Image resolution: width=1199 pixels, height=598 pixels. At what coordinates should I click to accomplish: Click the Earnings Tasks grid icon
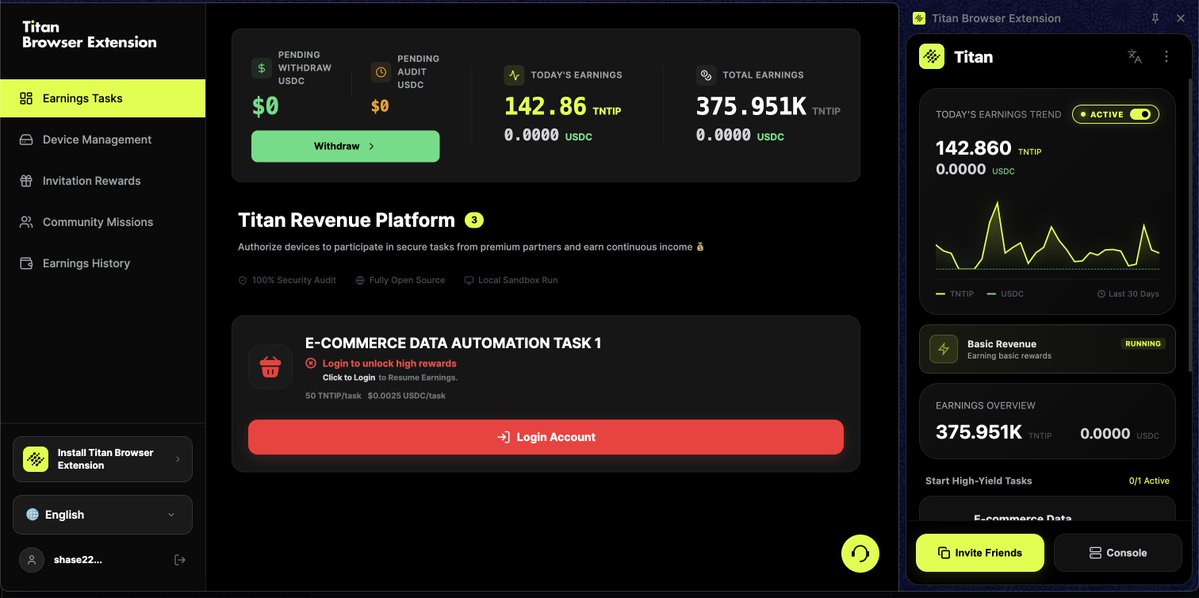click(x=26, y=98)
